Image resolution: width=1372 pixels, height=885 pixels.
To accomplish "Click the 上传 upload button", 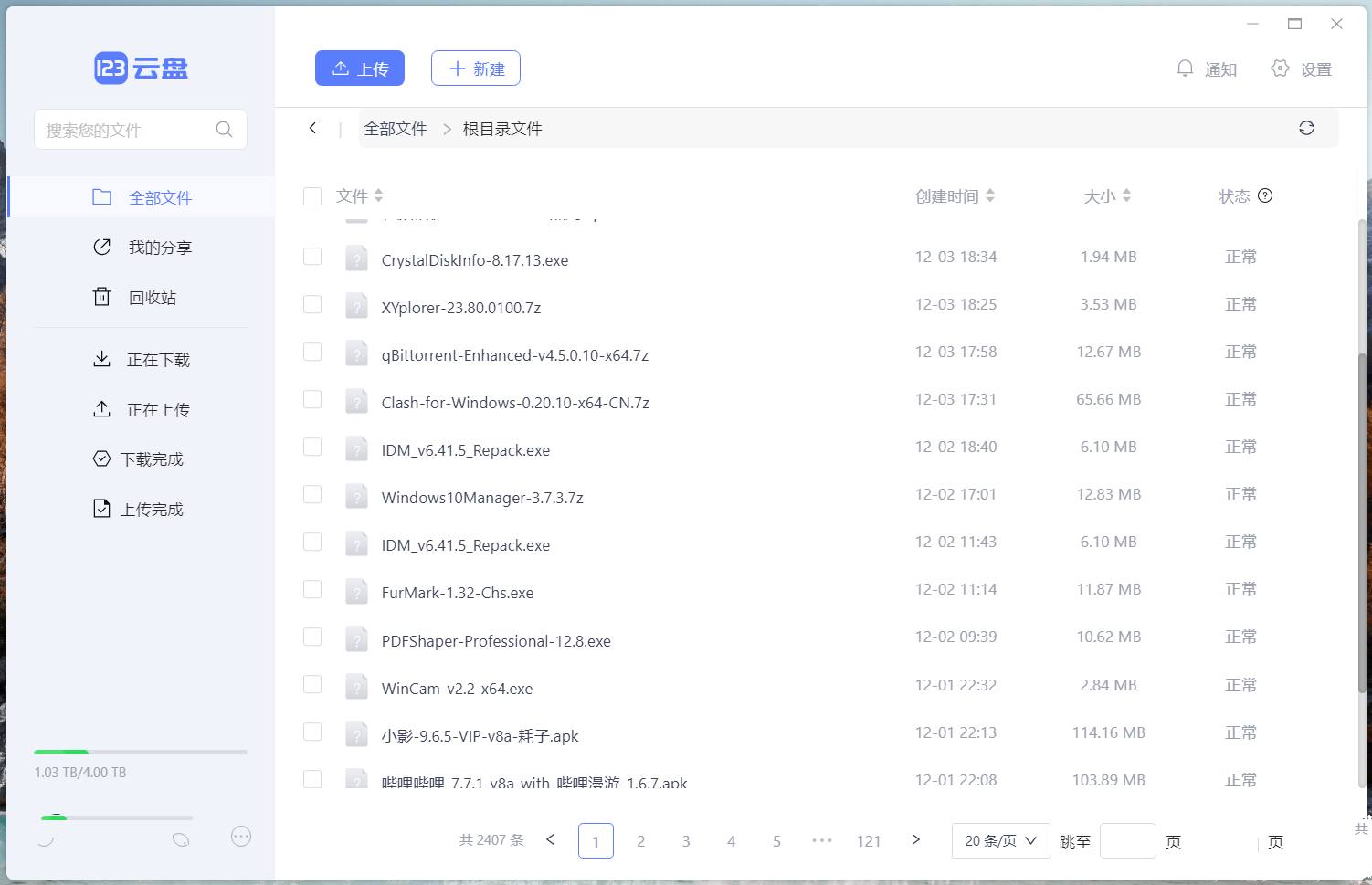I will (x=360, y=68).
